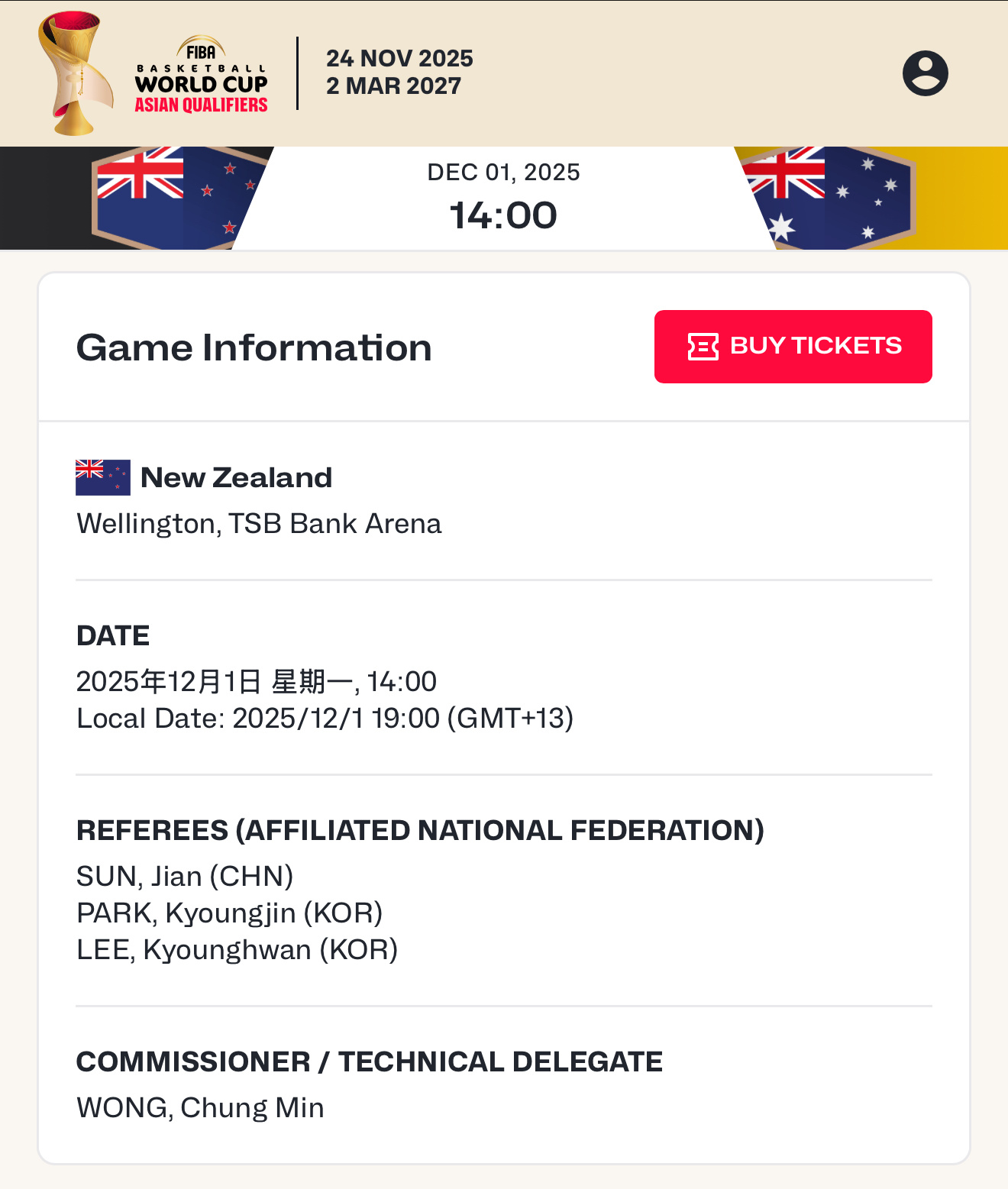Click the ASIAN QUALIFIERS red text
The height and width of the screenshot is (1189, 1008).
[202, 105]
